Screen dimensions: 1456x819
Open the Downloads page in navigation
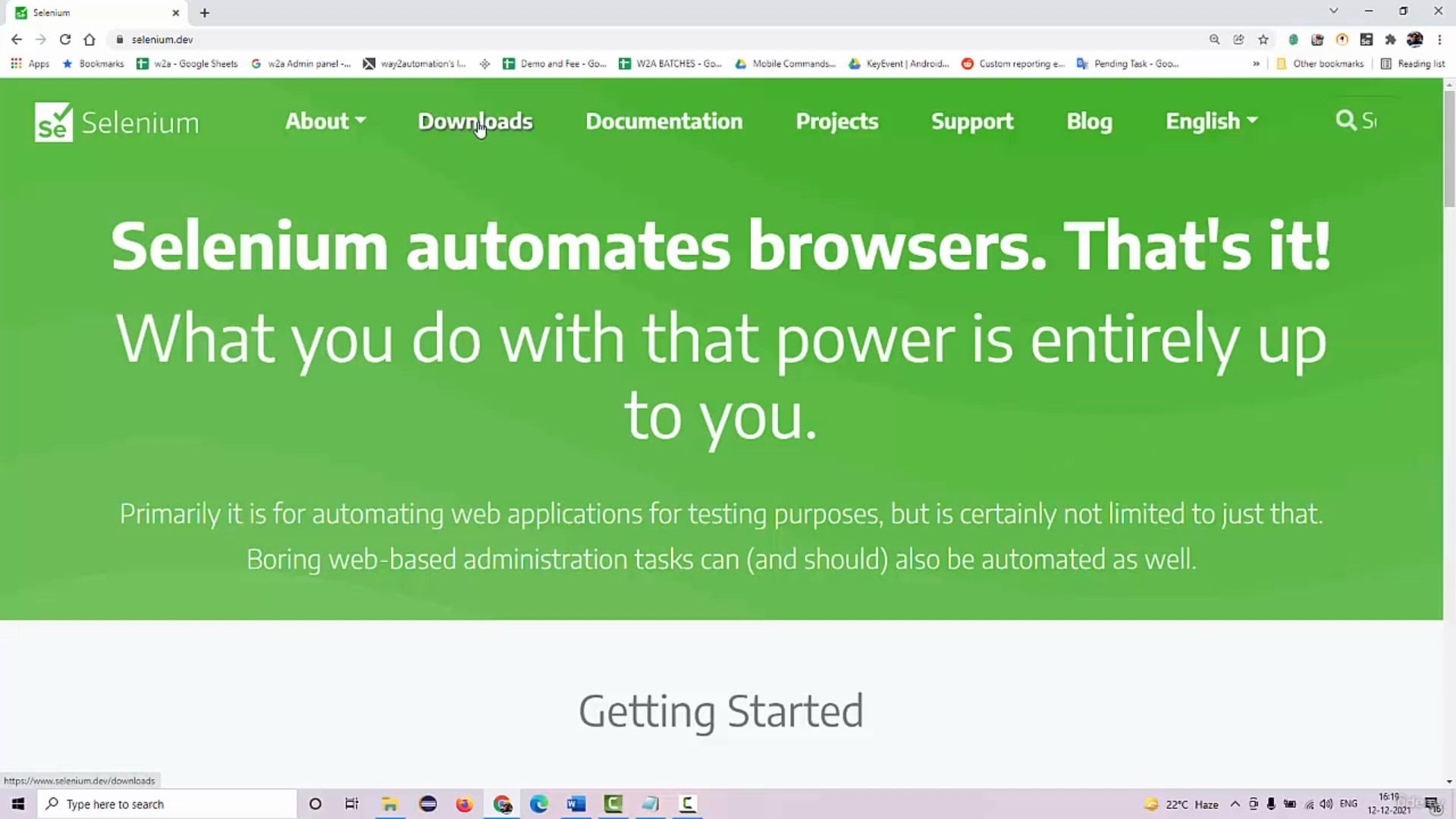(x=475, y=121)
